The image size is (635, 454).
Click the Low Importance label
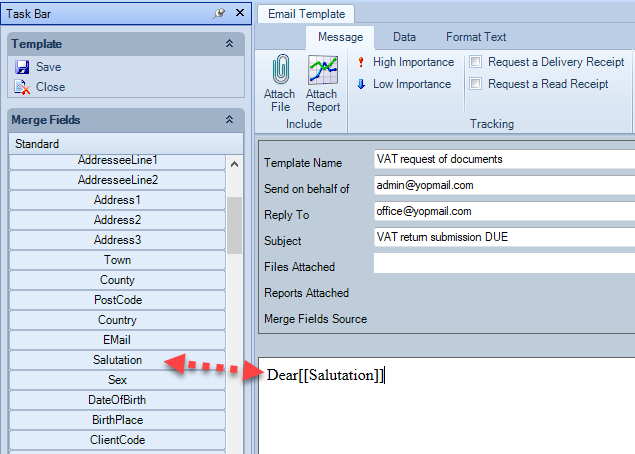click(x=412, y=84)
